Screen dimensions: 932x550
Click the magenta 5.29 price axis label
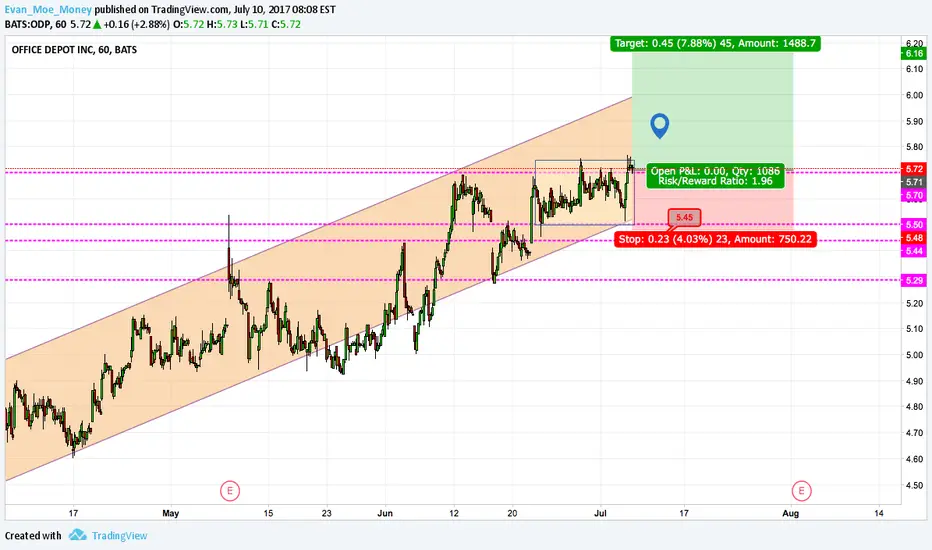[914, 280]
